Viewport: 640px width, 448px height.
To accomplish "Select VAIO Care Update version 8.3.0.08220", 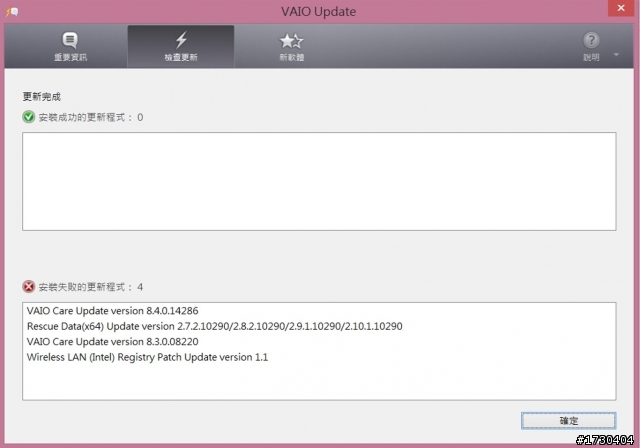I will coord(113,342).
